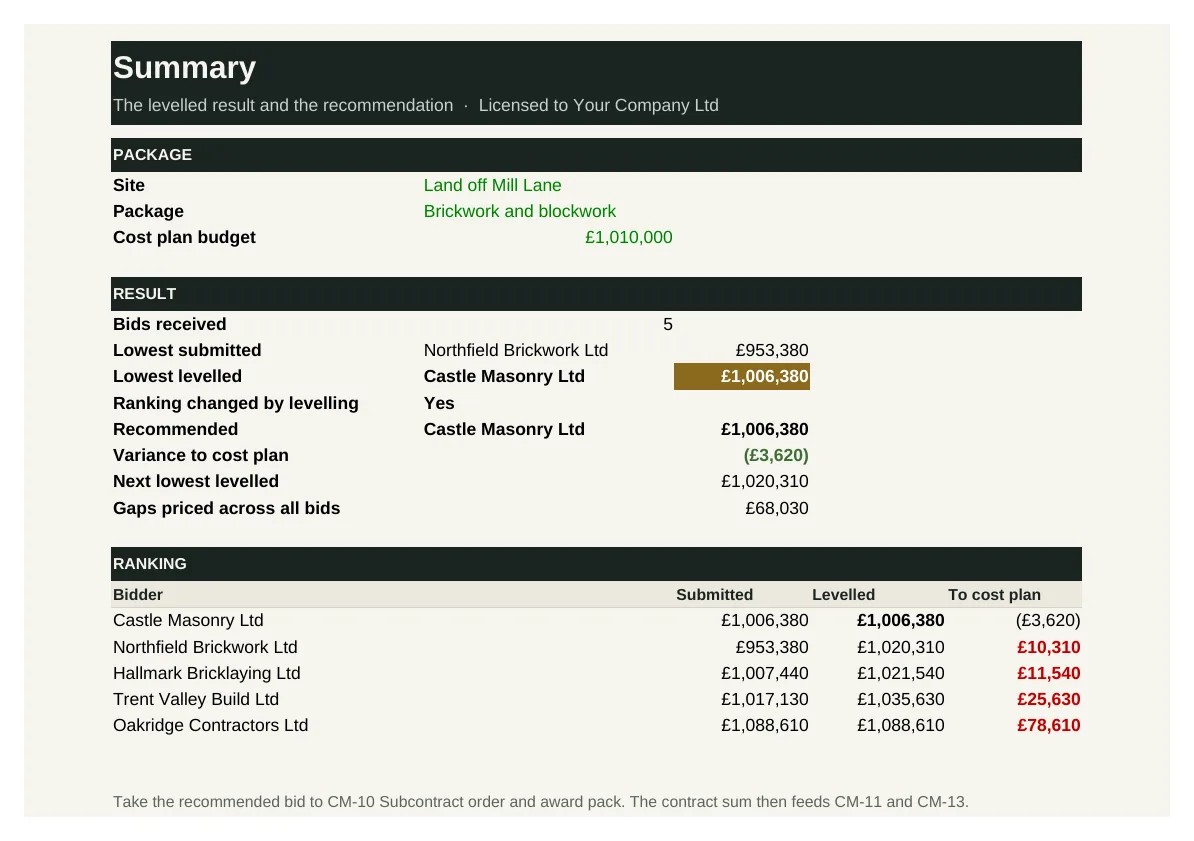Select Northfield Brickwork Ltd in Lowest submitted row
This screenshot has width=1194, height=841.
(x=516, y=350)
